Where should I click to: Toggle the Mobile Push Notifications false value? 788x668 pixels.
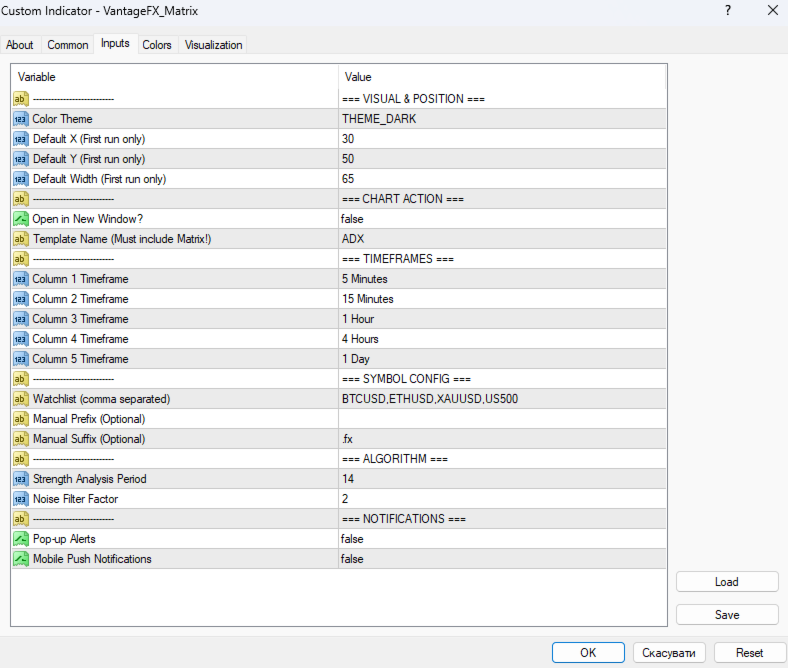click(x=502, y=559)
